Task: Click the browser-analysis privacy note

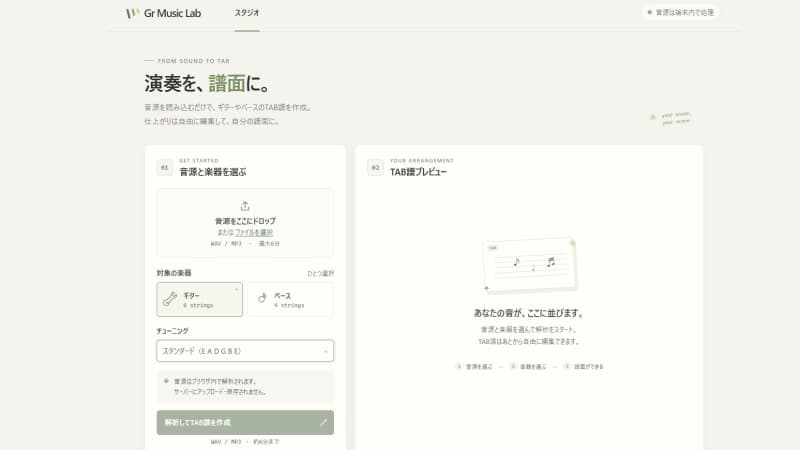Action: 245,387
